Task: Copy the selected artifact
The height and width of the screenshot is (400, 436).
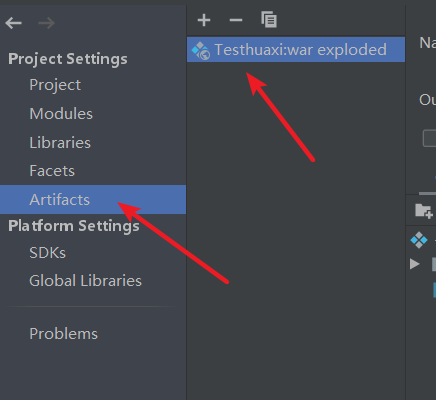Action: [269, 19]
